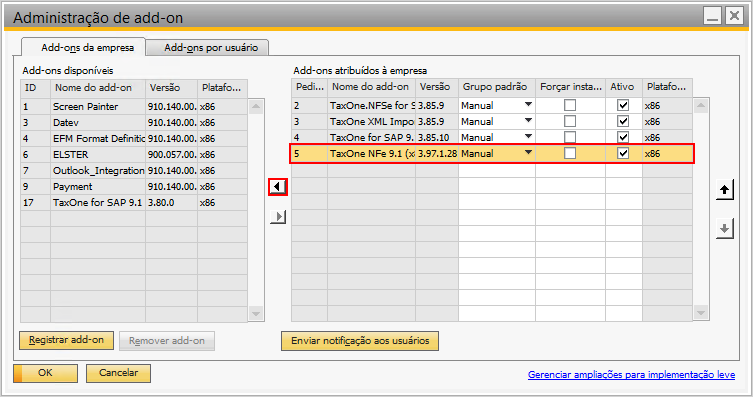
Task: Click Nome do add-on header in available list
Action: (98, 87)
